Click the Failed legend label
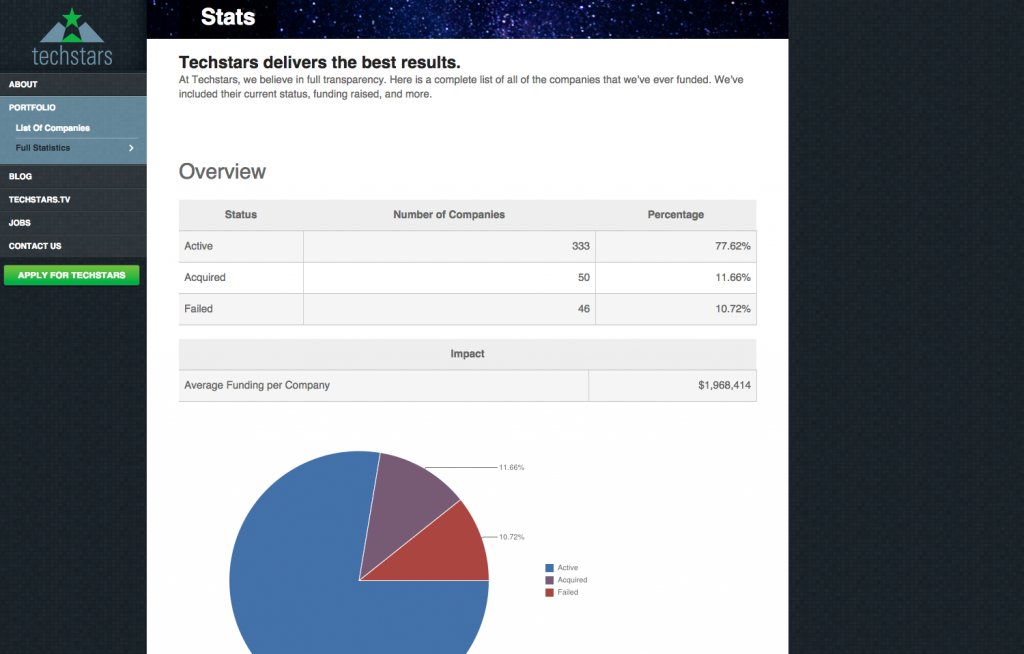 [x=568, y=593]
